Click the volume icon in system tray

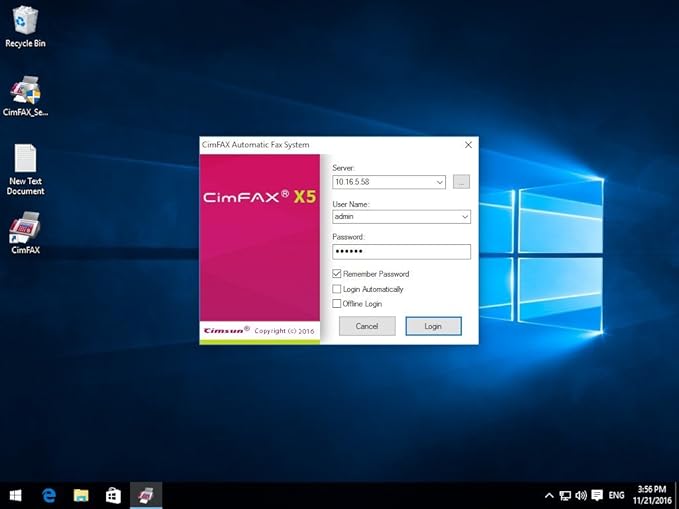(x=580, y=495)
